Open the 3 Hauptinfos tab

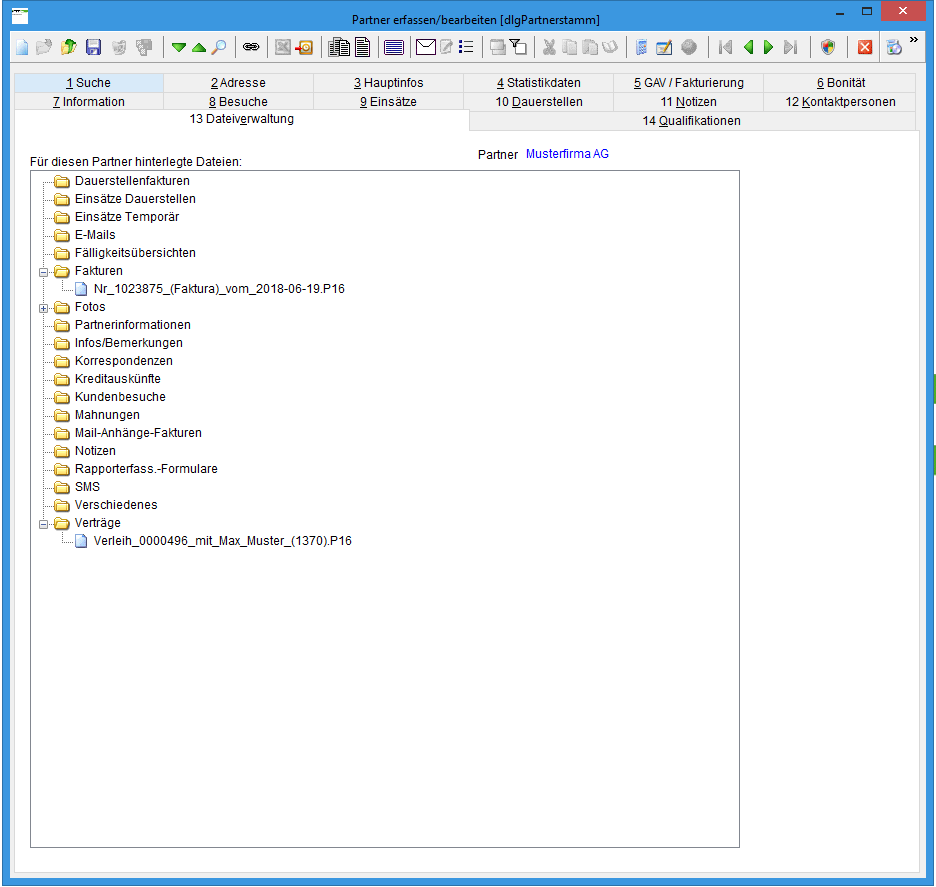pos(389,83)
